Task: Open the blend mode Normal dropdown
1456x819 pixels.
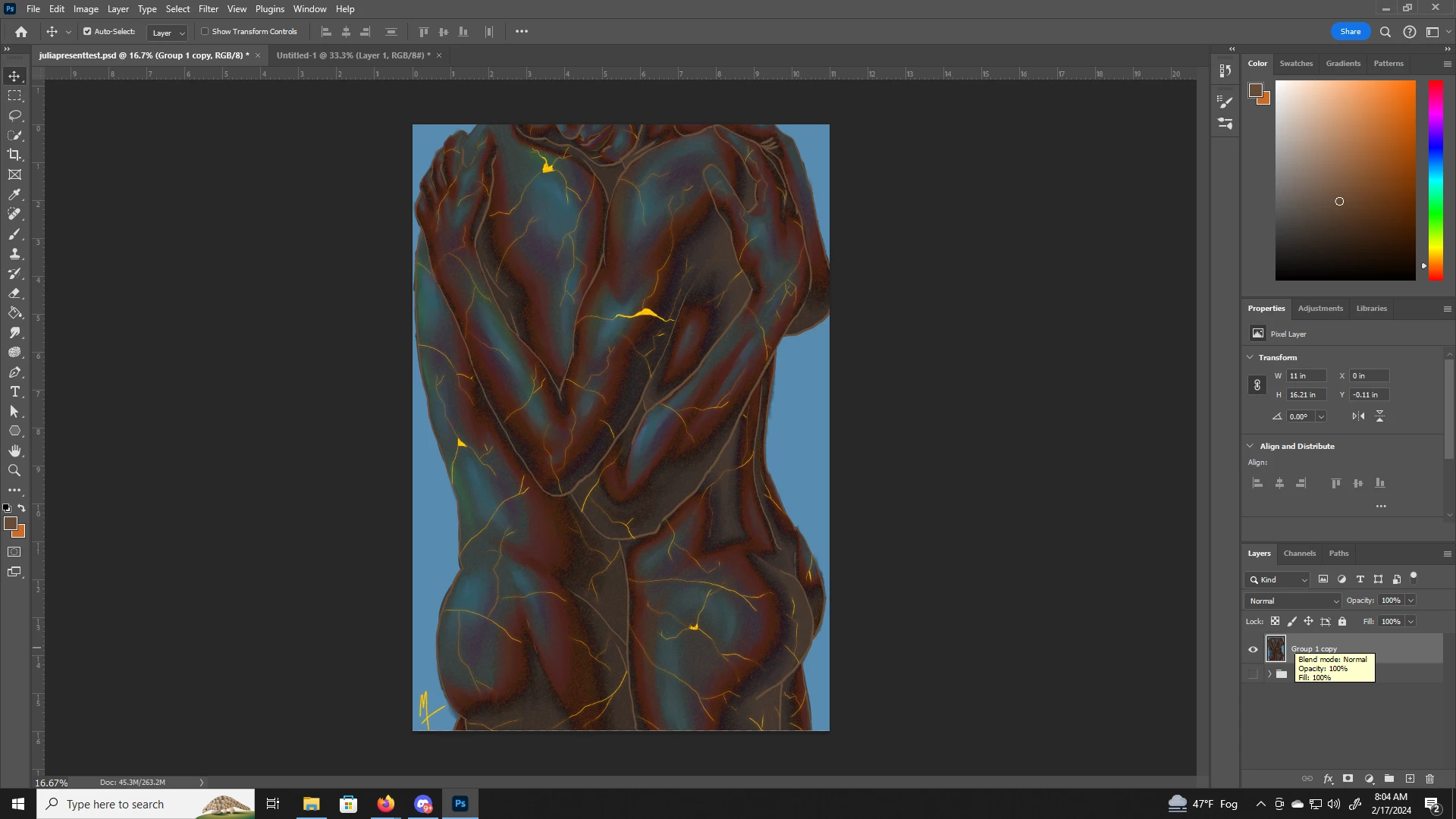Action: [x=1293, y=601]
